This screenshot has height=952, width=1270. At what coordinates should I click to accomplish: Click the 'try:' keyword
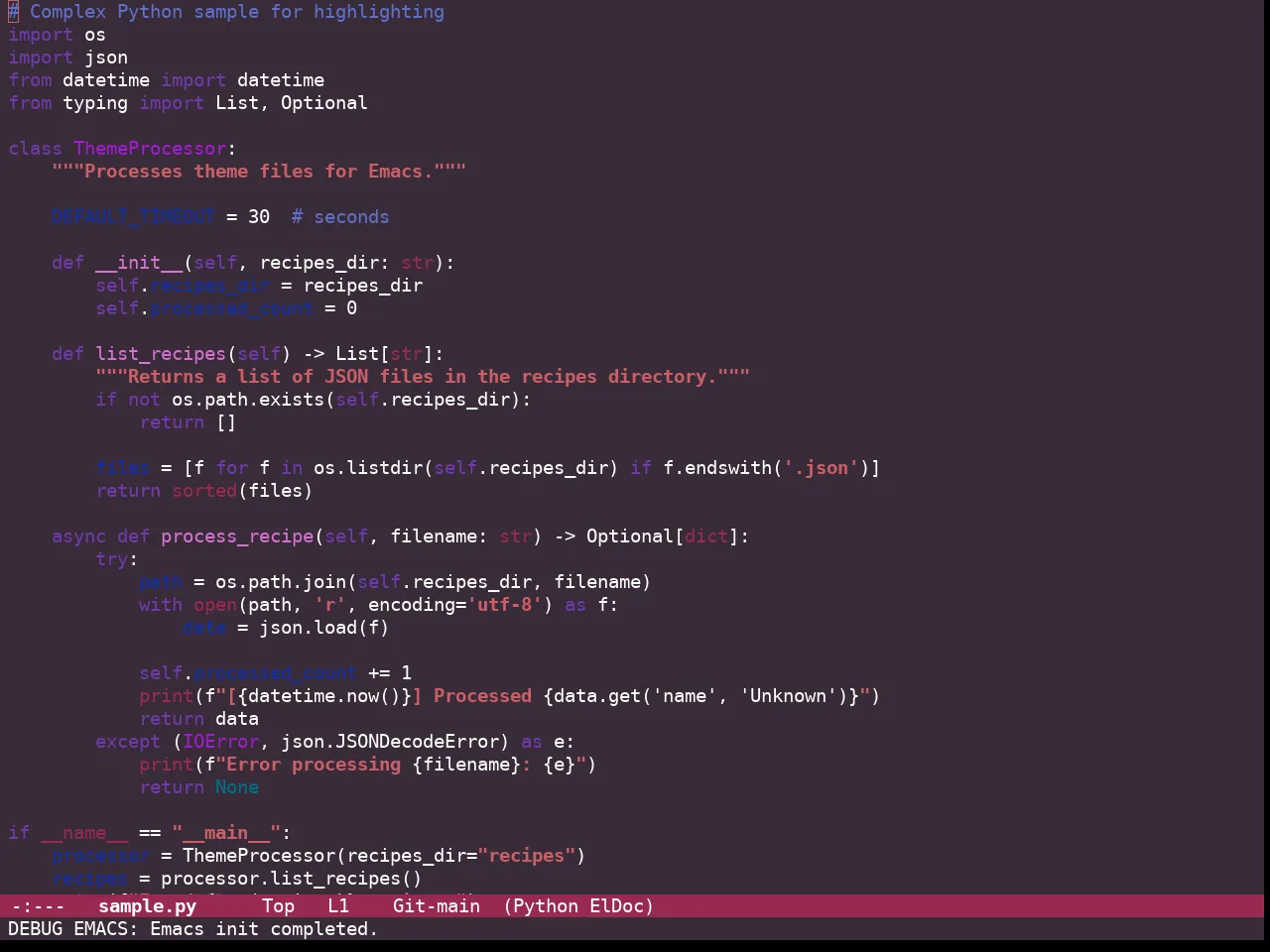(117, 559)
